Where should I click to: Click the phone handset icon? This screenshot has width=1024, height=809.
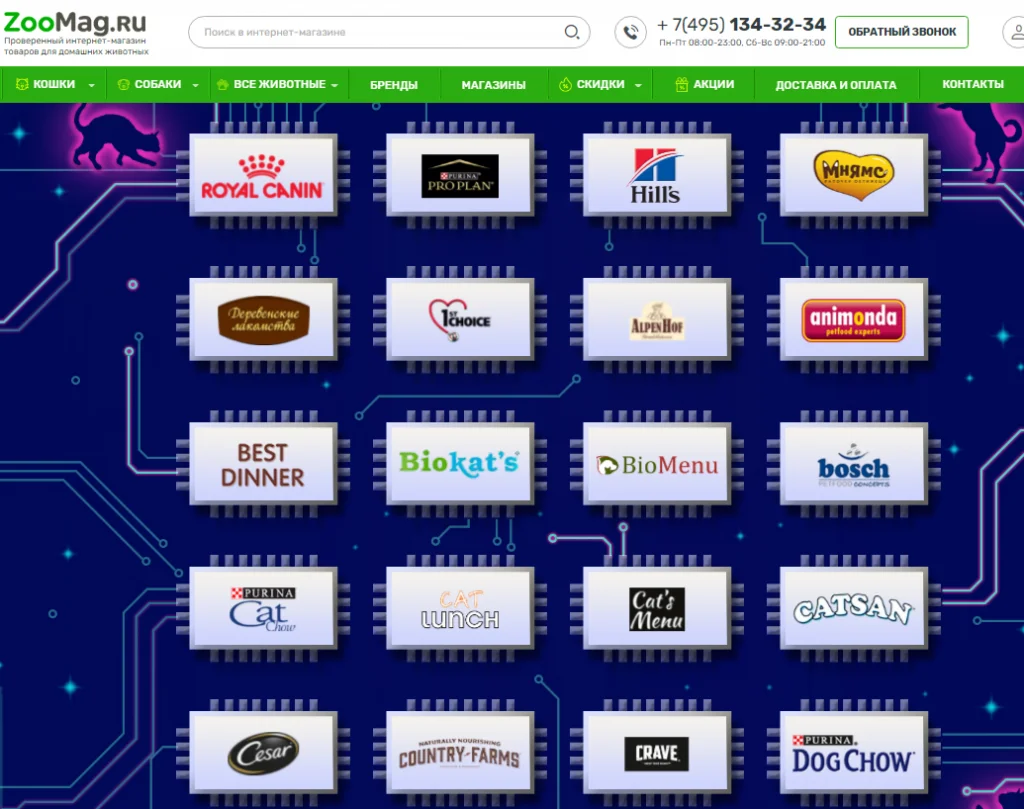[x=630, y=32]
